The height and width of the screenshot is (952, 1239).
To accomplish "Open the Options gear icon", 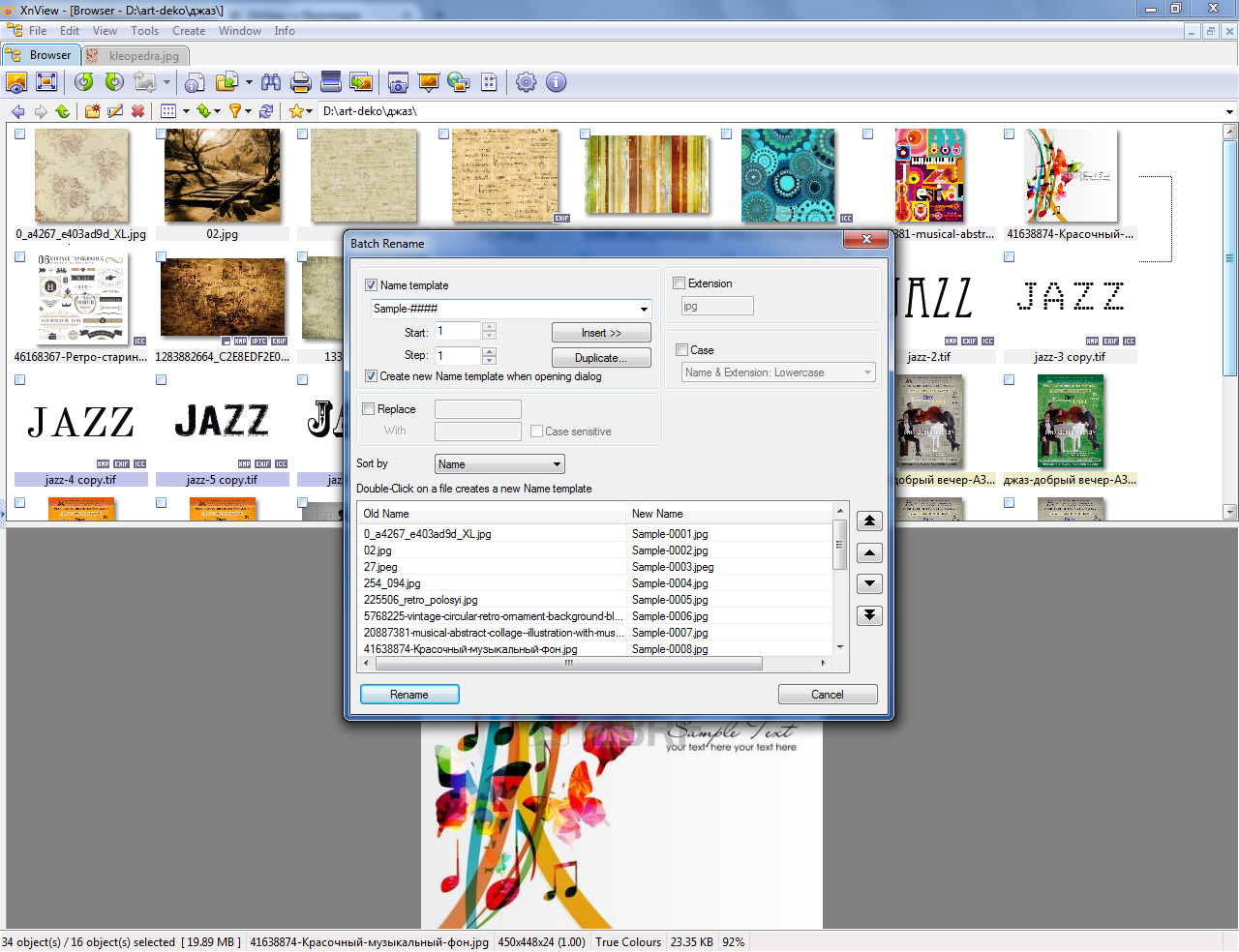I will click(x=526, y=82).
